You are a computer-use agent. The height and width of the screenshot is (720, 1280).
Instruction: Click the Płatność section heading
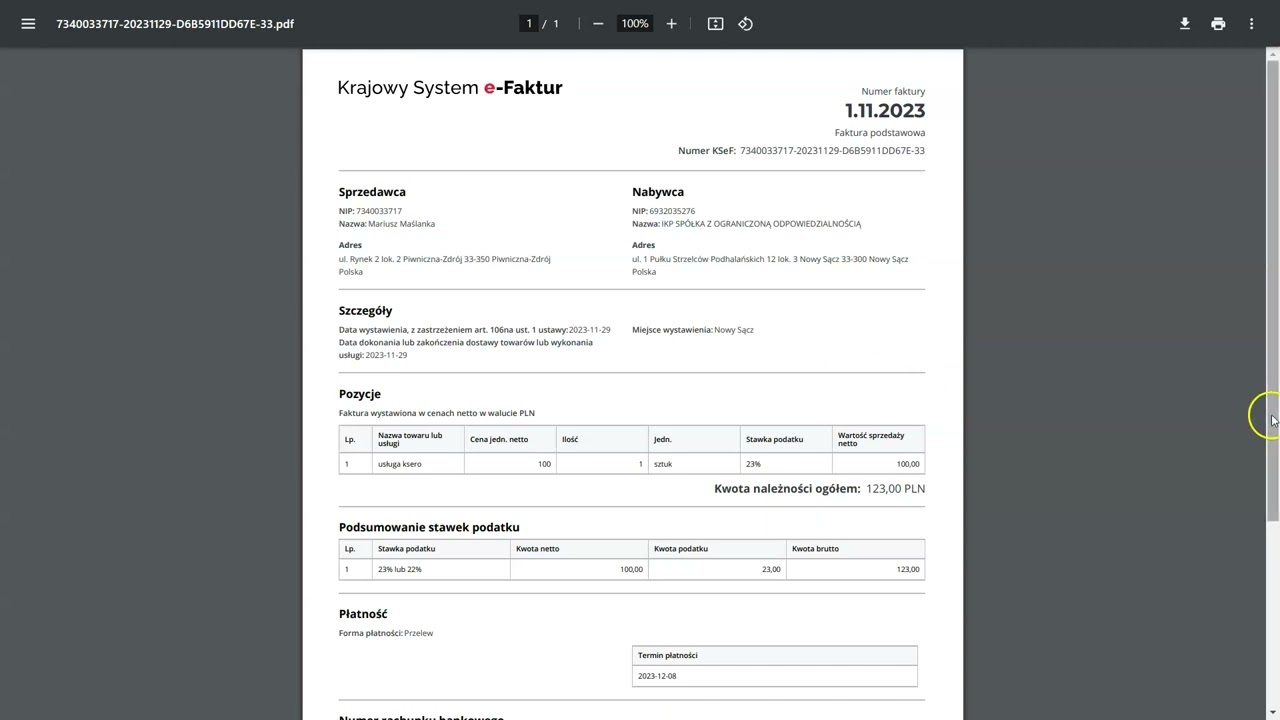[363, 614]
